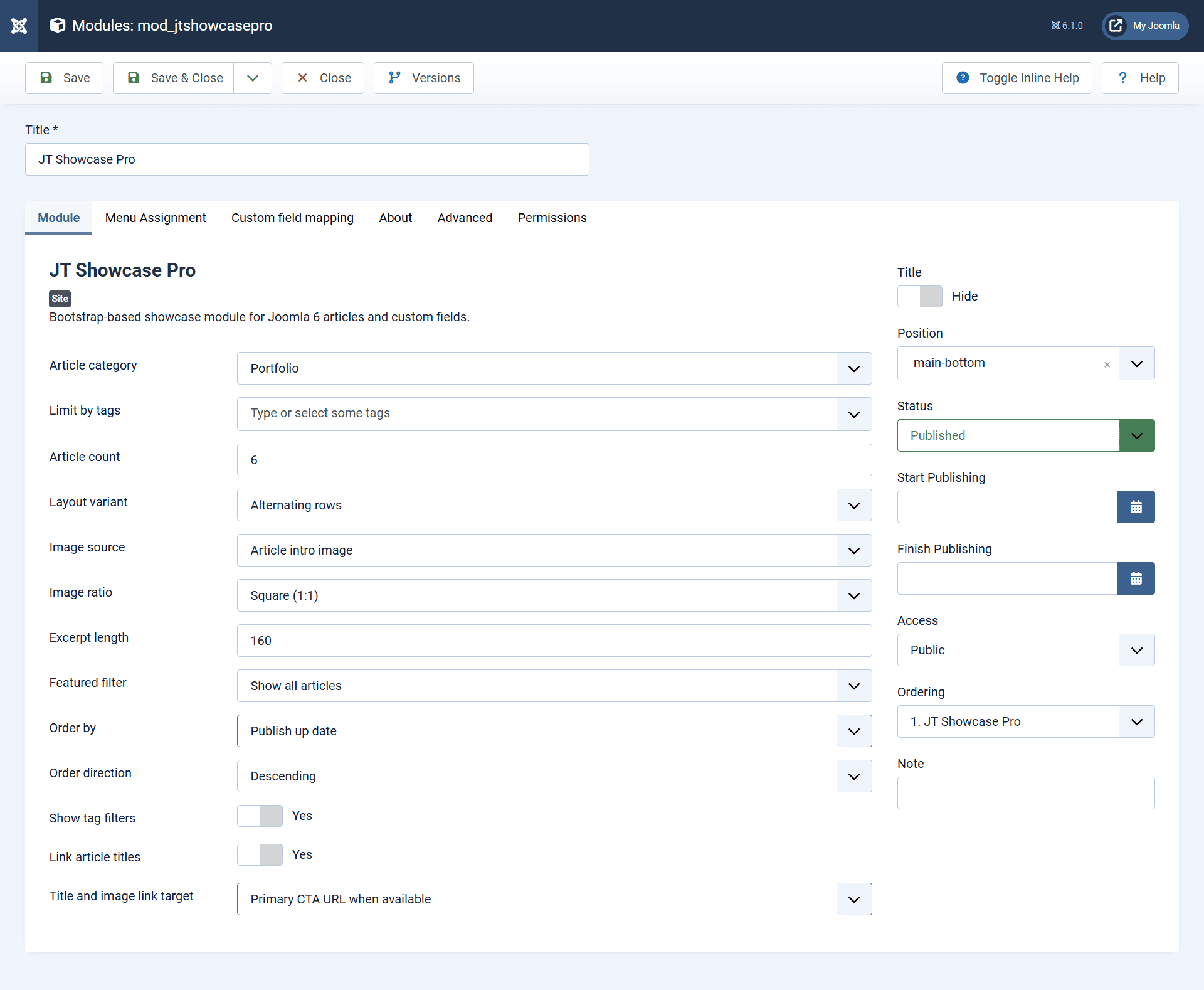Viewport: 1204px width, 990px height.
Task: Switch to the Menu Assignment tab
Action: click(x=156, y=218)
